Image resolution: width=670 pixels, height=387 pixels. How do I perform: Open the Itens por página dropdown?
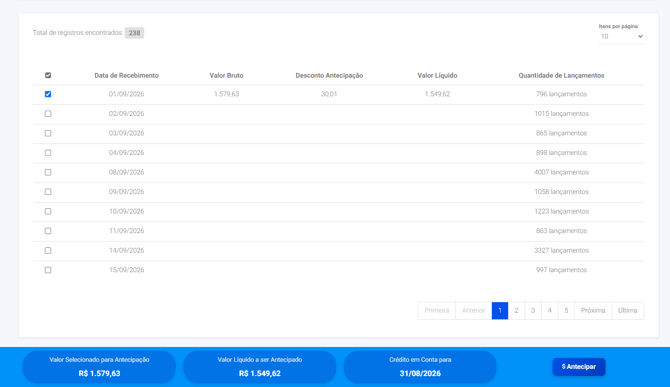click(x=621, y=37)
